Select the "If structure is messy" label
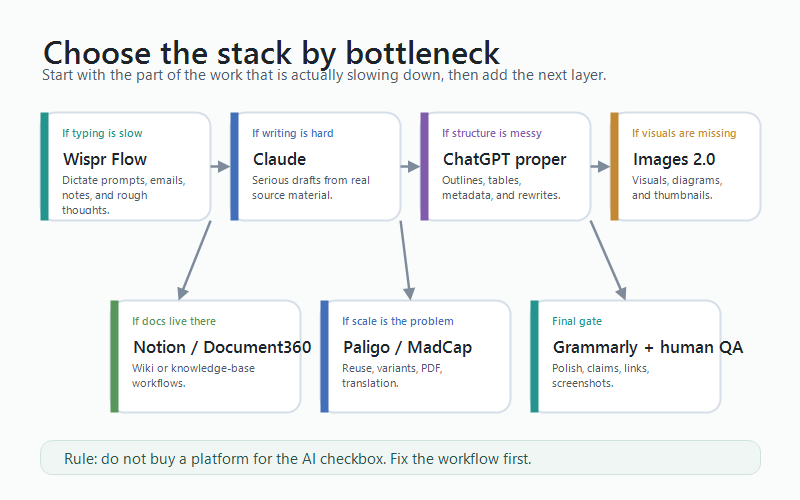The image size is (800, 500). (491, 133)
